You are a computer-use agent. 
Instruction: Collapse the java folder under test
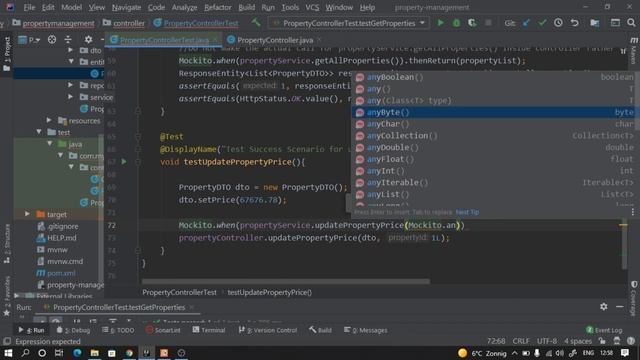(50, 144)
